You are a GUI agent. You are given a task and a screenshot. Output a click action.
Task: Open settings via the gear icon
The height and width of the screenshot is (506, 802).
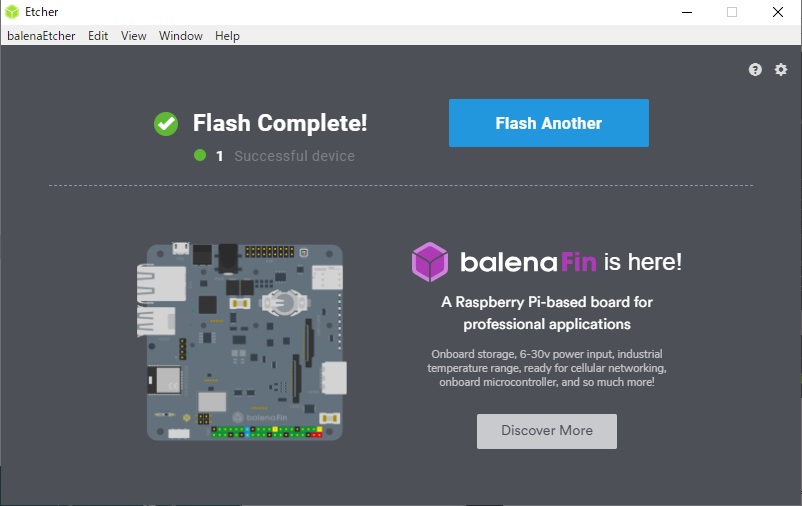click(x=781, y=70)
